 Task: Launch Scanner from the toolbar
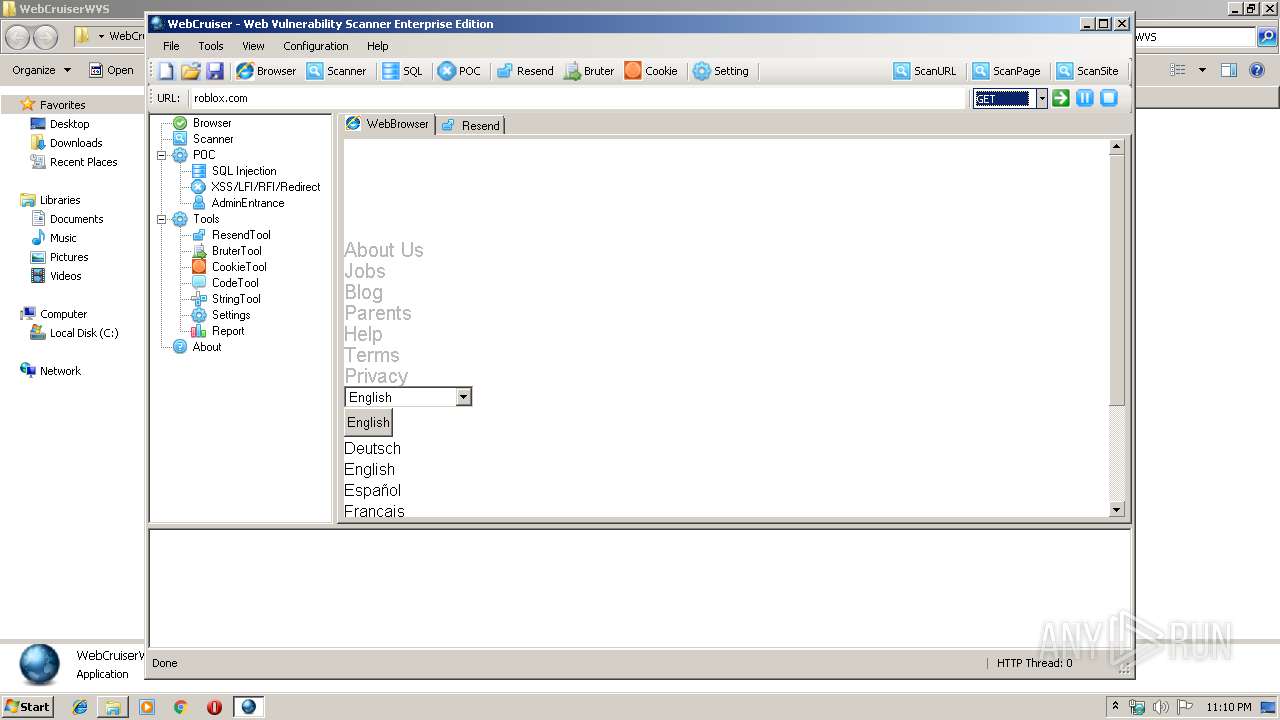pos(336,71)
